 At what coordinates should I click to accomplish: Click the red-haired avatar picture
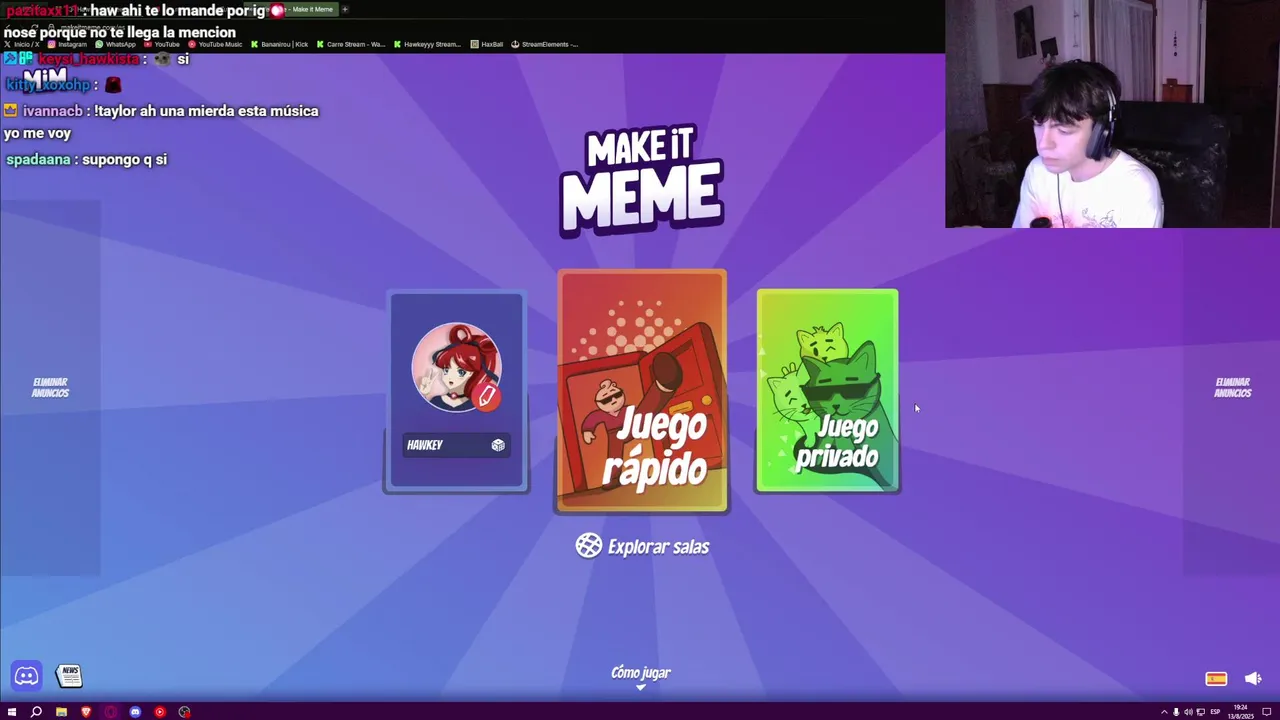tap(456, 367)
